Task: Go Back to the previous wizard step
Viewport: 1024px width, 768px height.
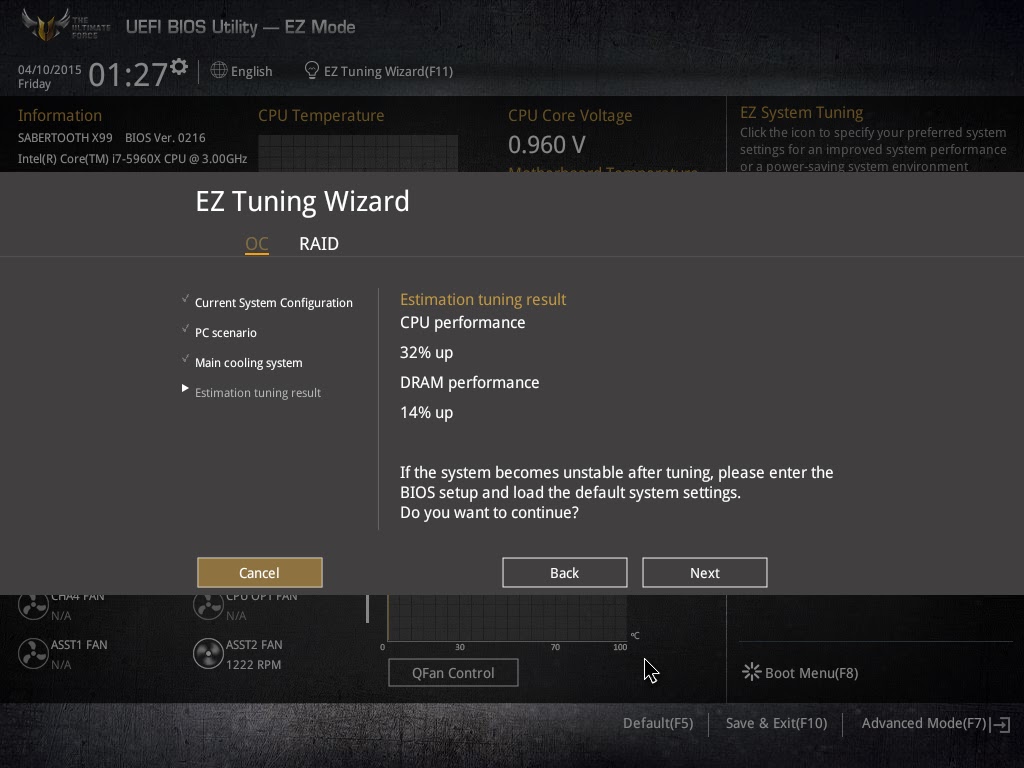Action: (565, 573)
